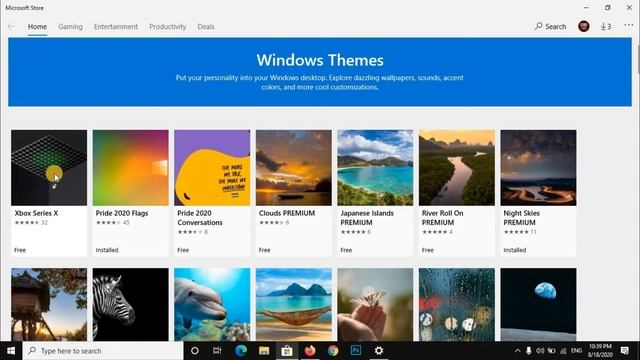
Task: Click the Windows Themes banner heading
Action: coord(320,60)
